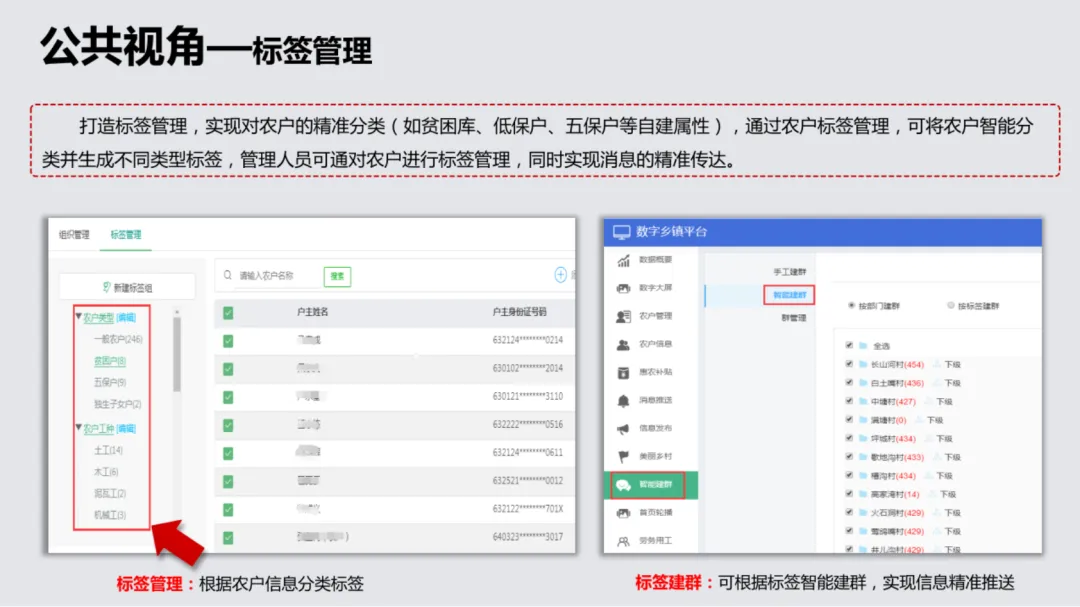Select the 独生子女户(2) tag
1080x607 pixels.
click(x=117, y=404)
